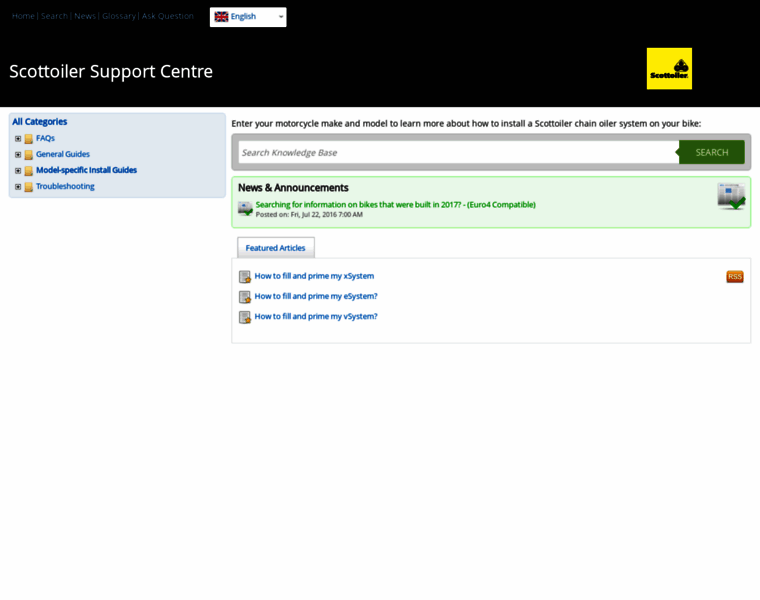The width and height of the screenshot is (760, 600).
Task: Click the Scottoiler yellow logo
Action: [x=669, y=68]
